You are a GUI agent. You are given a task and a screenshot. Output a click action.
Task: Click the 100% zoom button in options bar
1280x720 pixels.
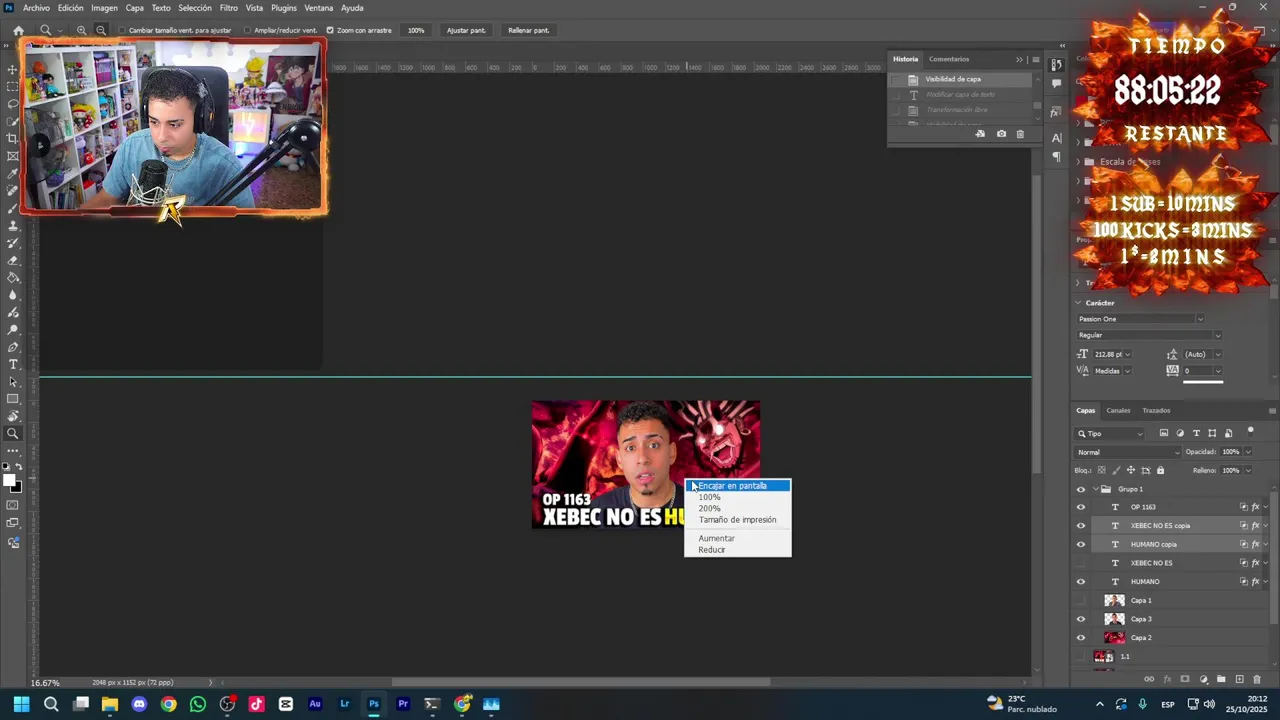[416, 30]
